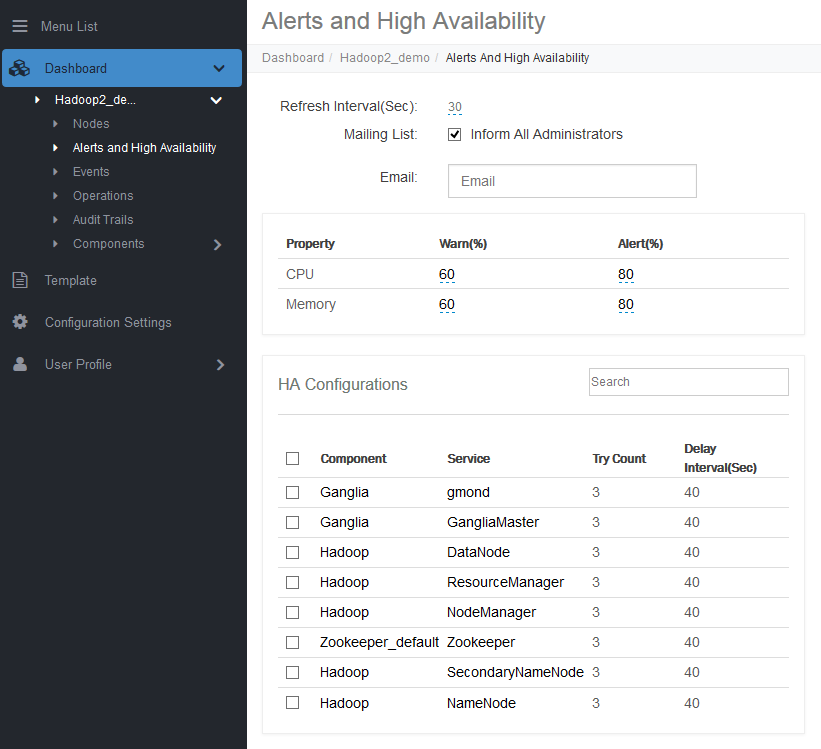
Task: Select all HA components header checkbox
Action: [292, 459]
